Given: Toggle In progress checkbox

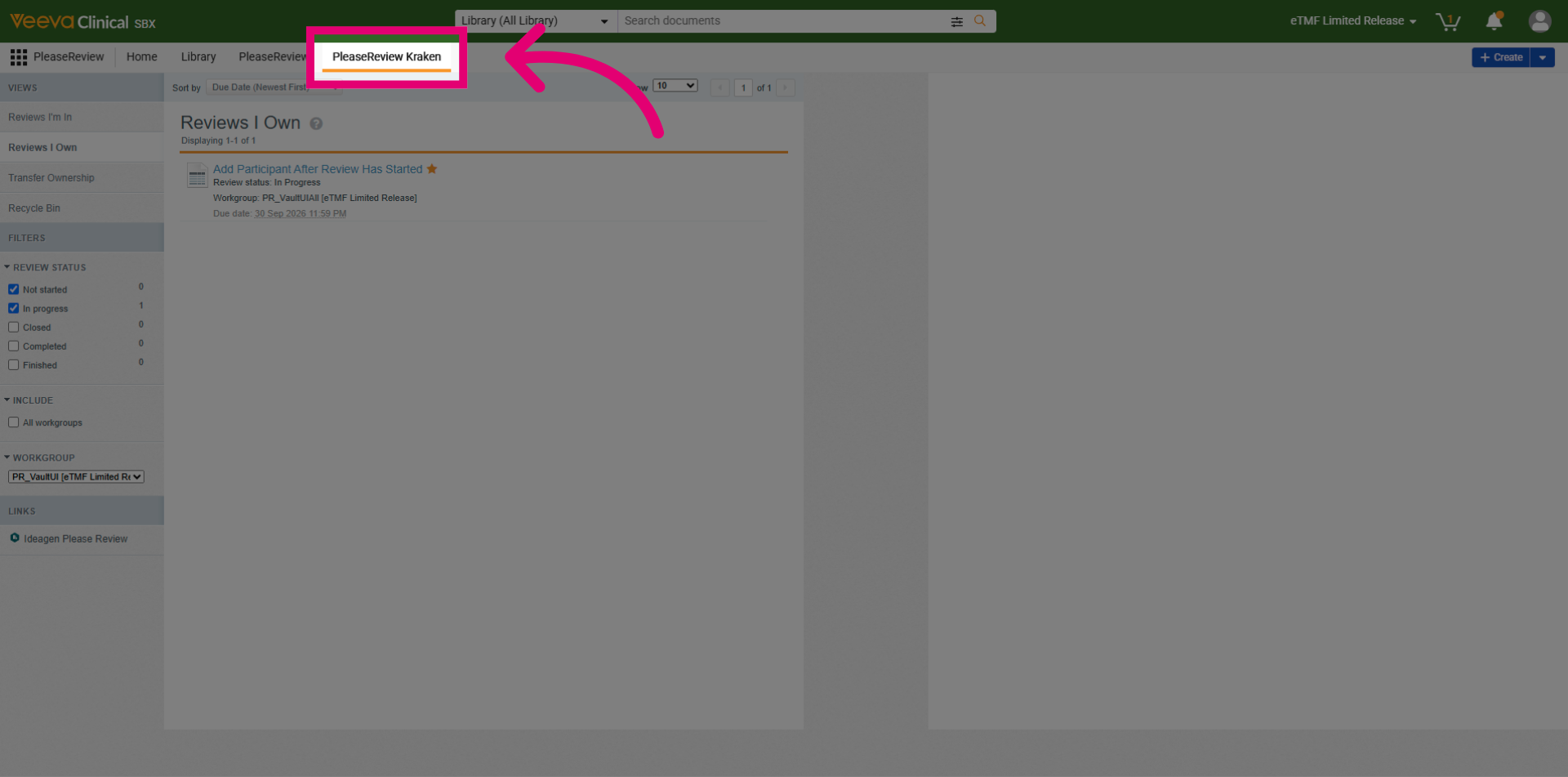Looking at the screenshot, I should (14, 308).
